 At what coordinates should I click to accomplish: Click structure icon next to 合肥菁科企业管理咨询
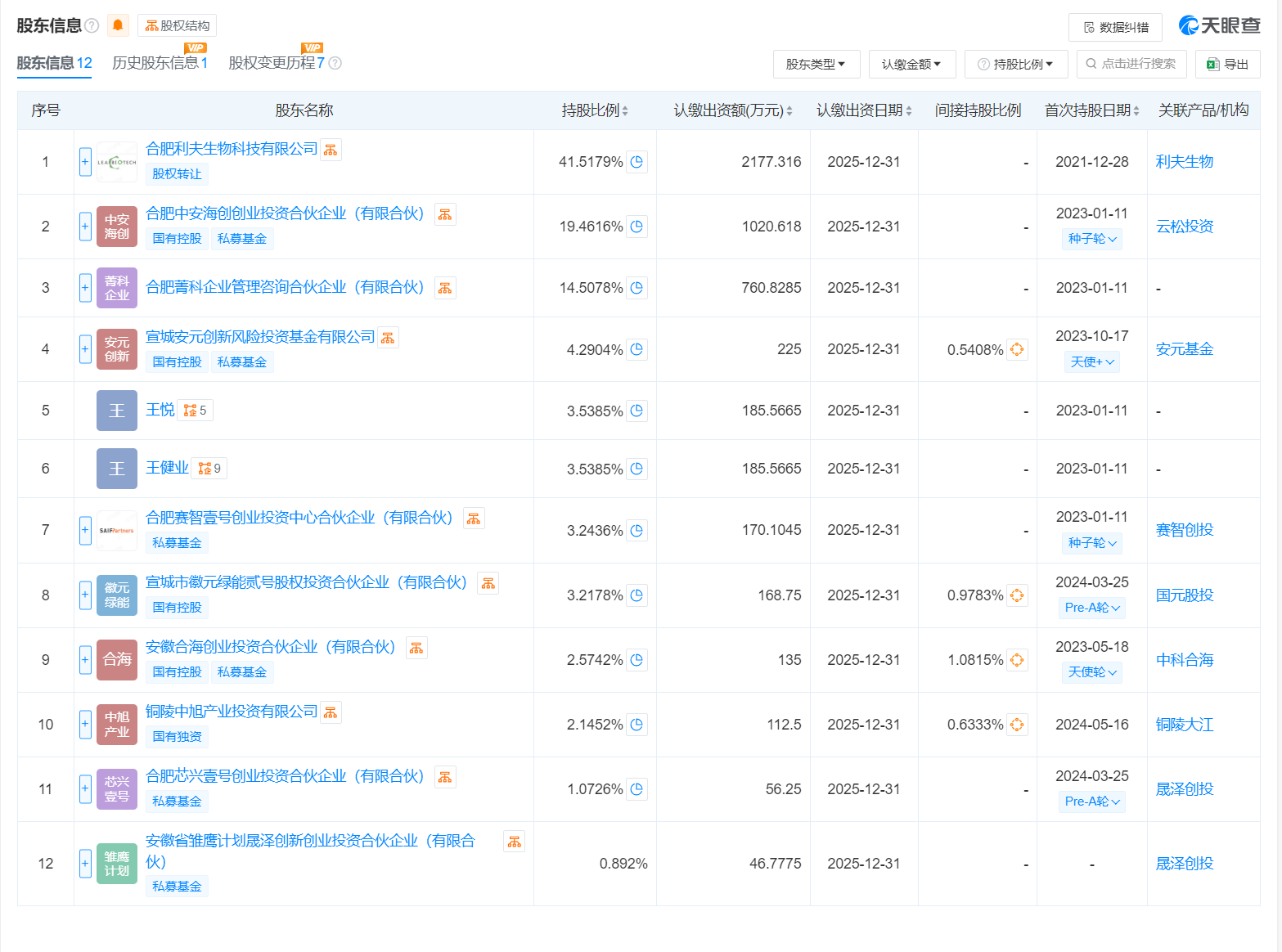[x=445, y=288]
